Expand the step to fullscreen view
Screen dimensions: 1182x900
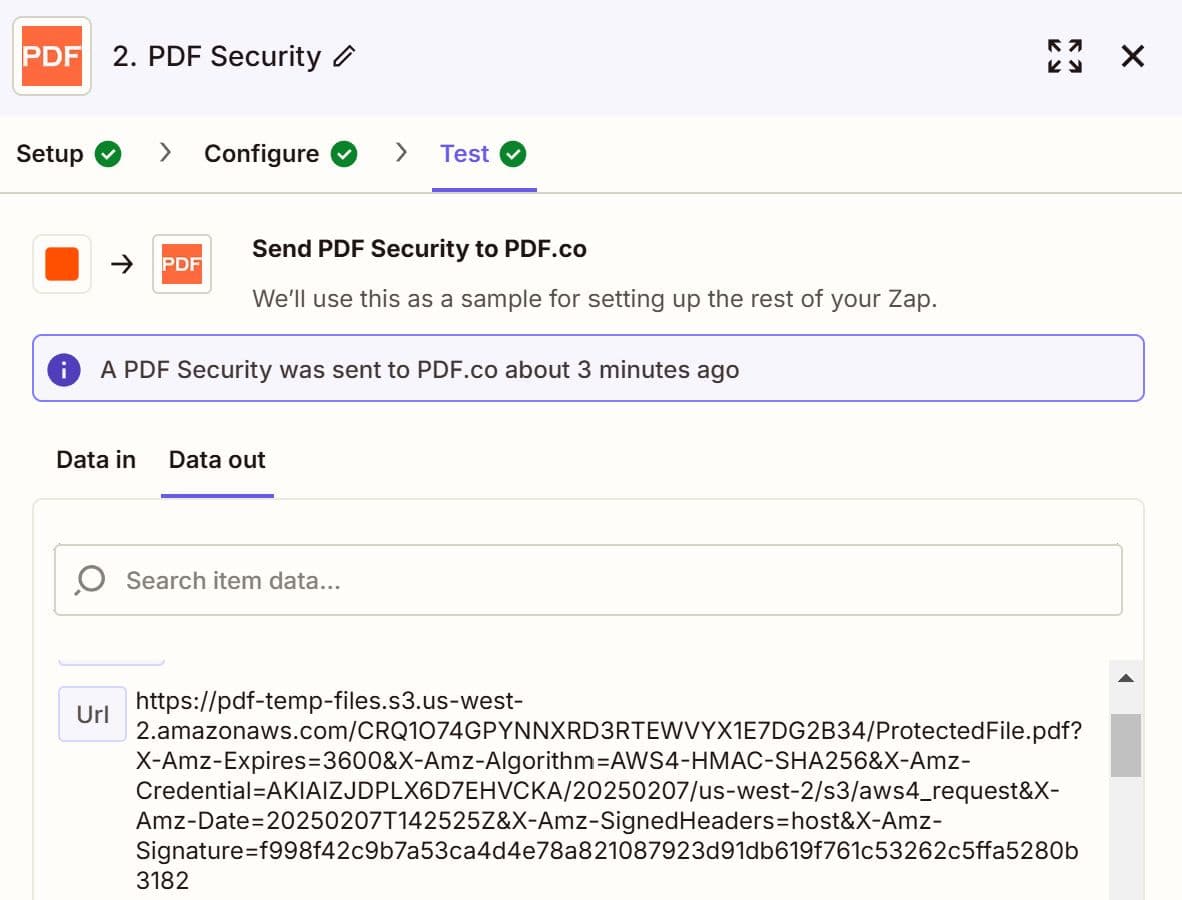pyautogui.click(x=1064, y=56)
